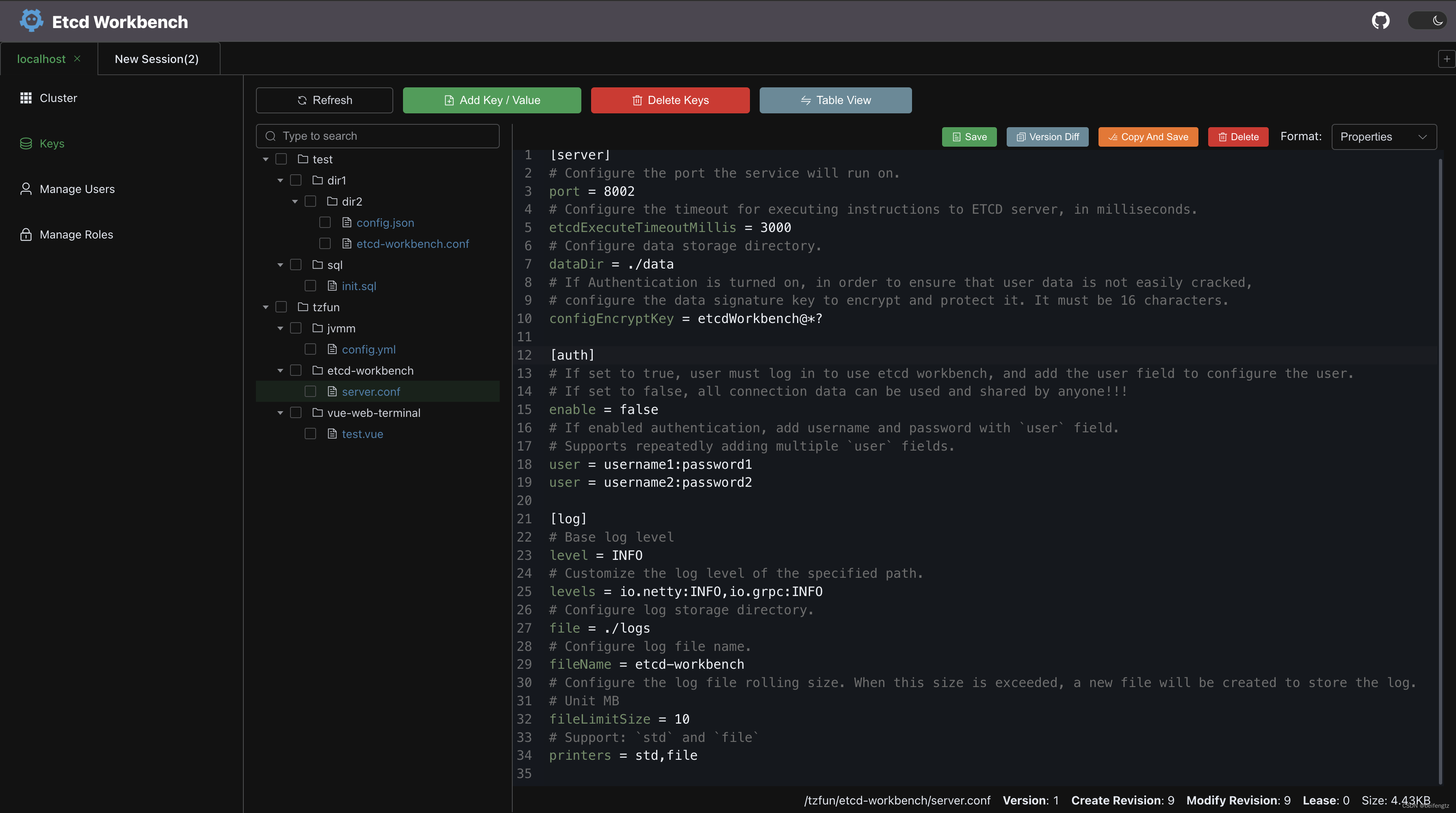Toggle checkbox next to config.json file
This screenshot has height=813, width=1456.
click(x=325, y=222)
